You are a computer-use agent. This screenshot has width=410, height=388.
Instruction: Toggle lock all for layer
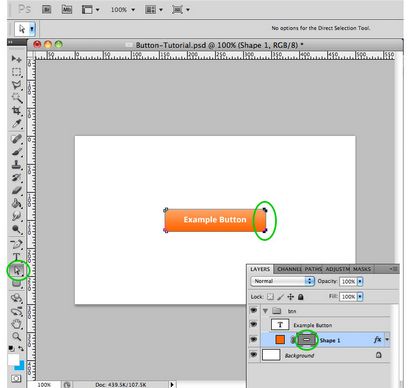click(x=301, y=297)
